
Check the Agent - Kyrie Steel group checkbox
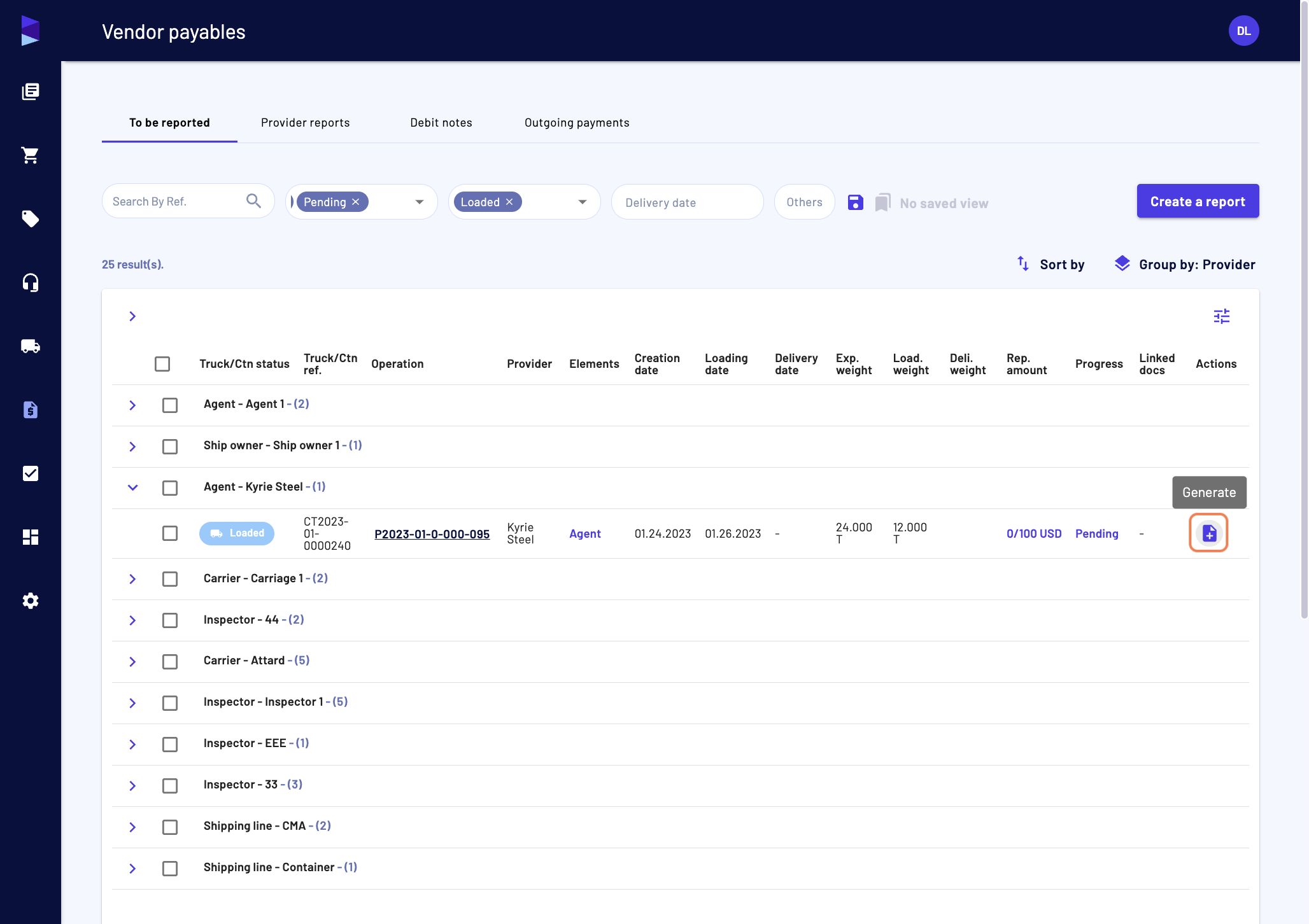[x=169, y=487]
